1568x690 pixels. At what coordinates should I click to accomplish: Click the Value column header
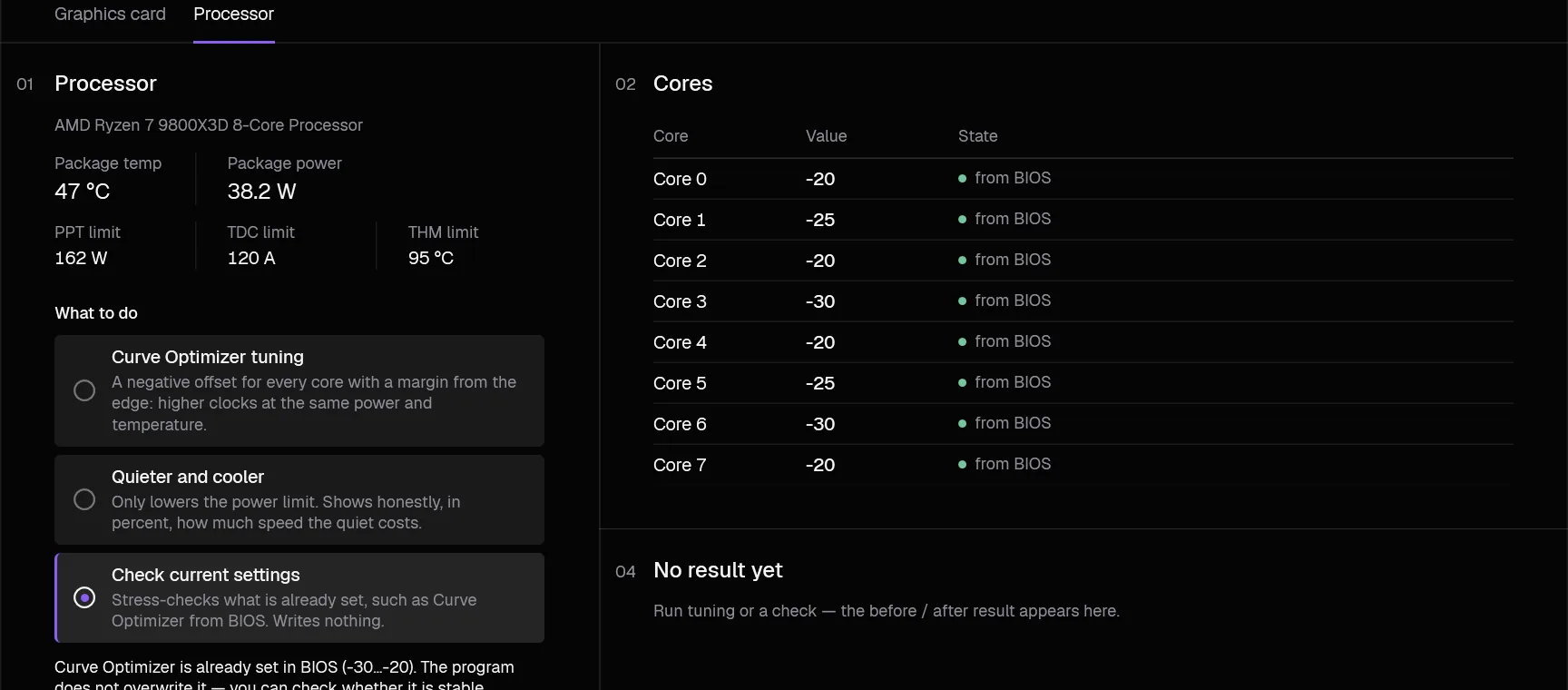pyautogui.click(x=826, y=136)
